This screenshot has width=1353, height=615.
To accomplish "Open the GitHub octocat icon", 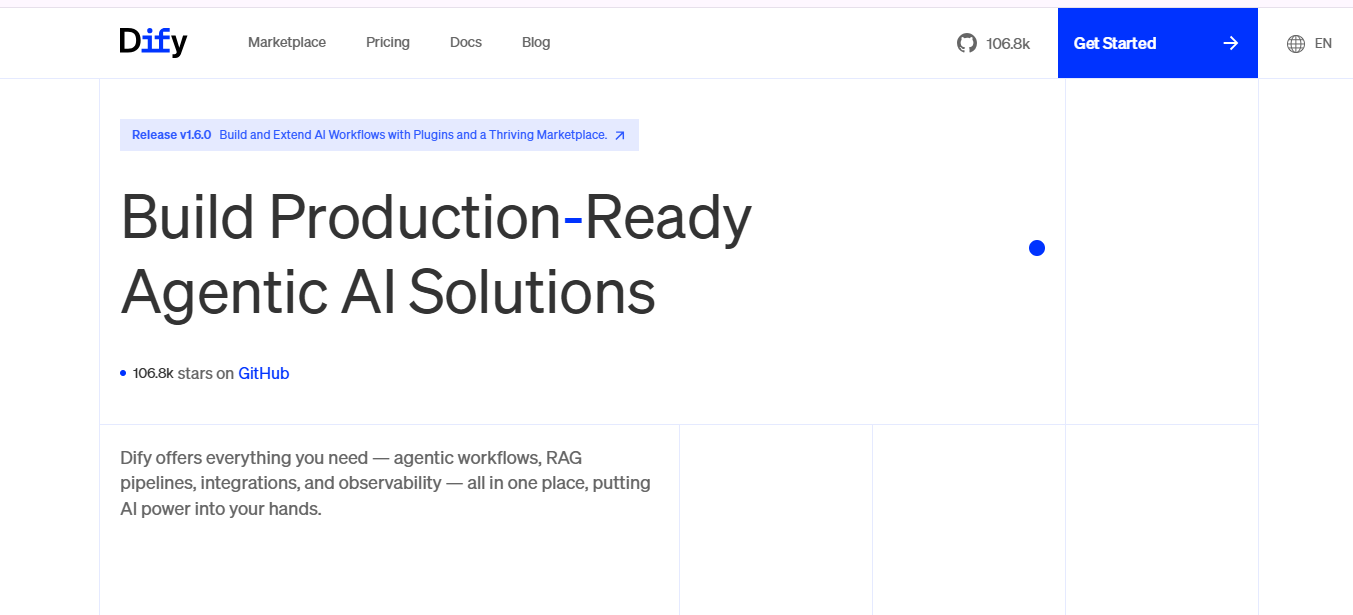I will [x=967, y=43].
